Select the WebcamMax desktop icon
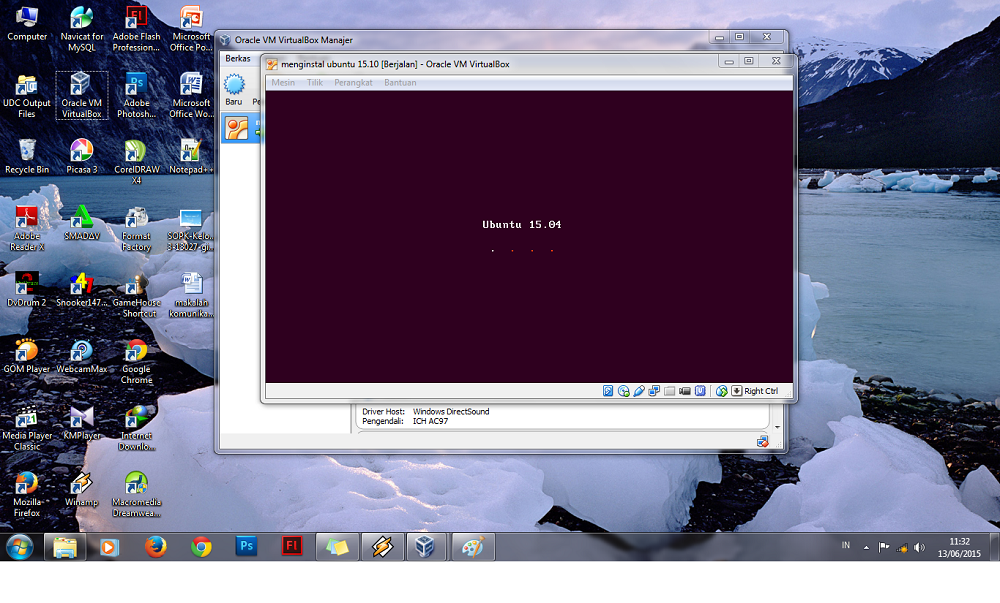Viewport: 1000px width, 603px height. pos(82,356)
